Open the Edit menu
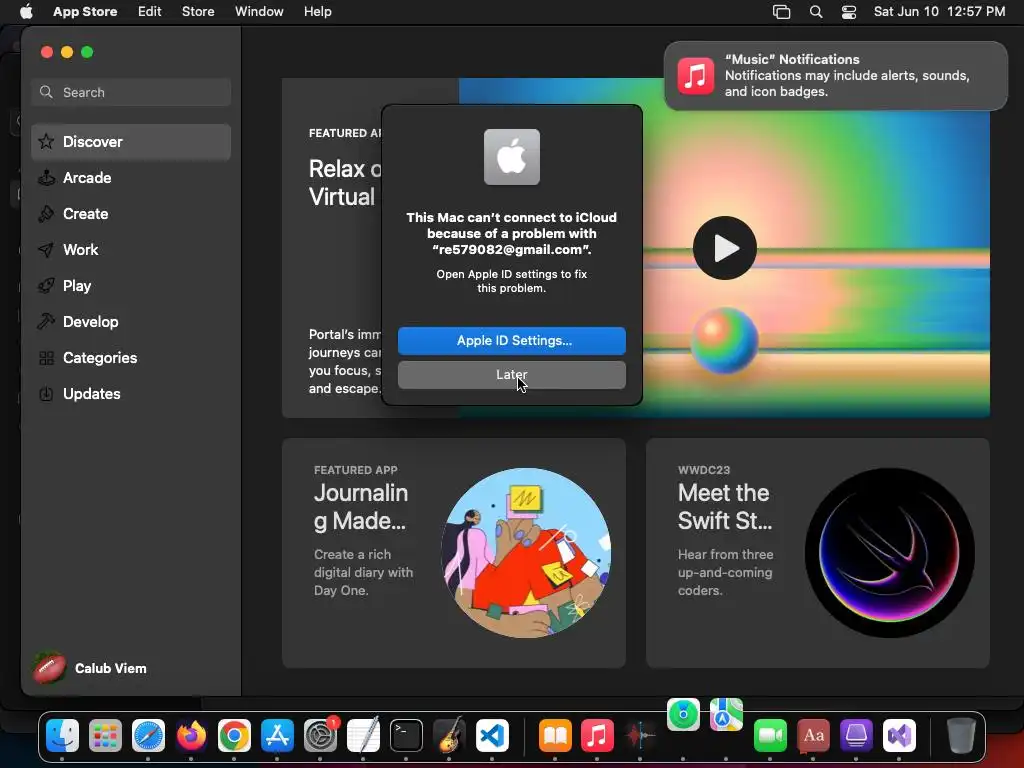The height and width of the screenshot is (768, 1024). (150, 11)
